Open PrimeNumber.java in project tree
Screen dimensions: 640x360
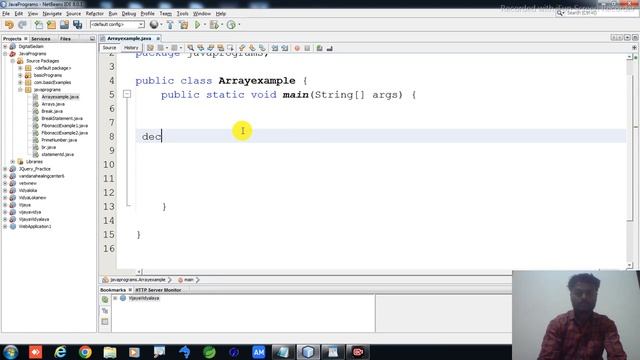[59, 140]
